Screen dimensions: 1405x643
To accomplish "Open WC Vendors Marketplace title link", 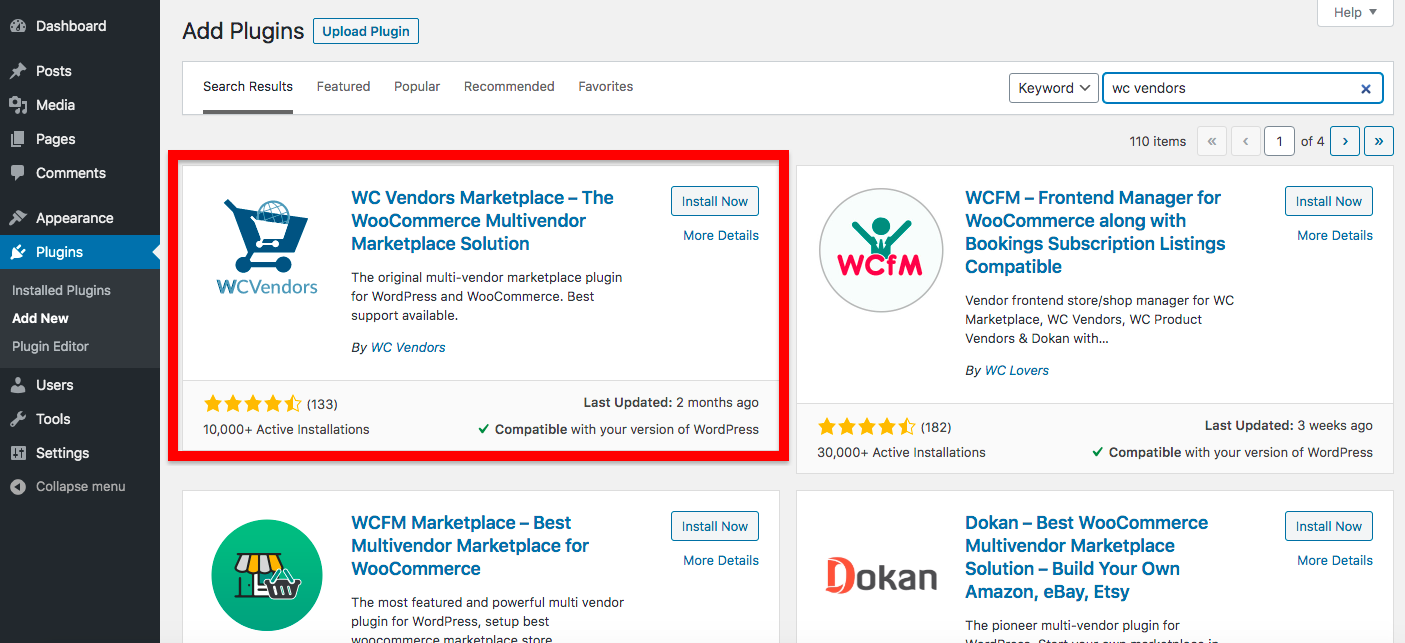I will click(482, 221).
